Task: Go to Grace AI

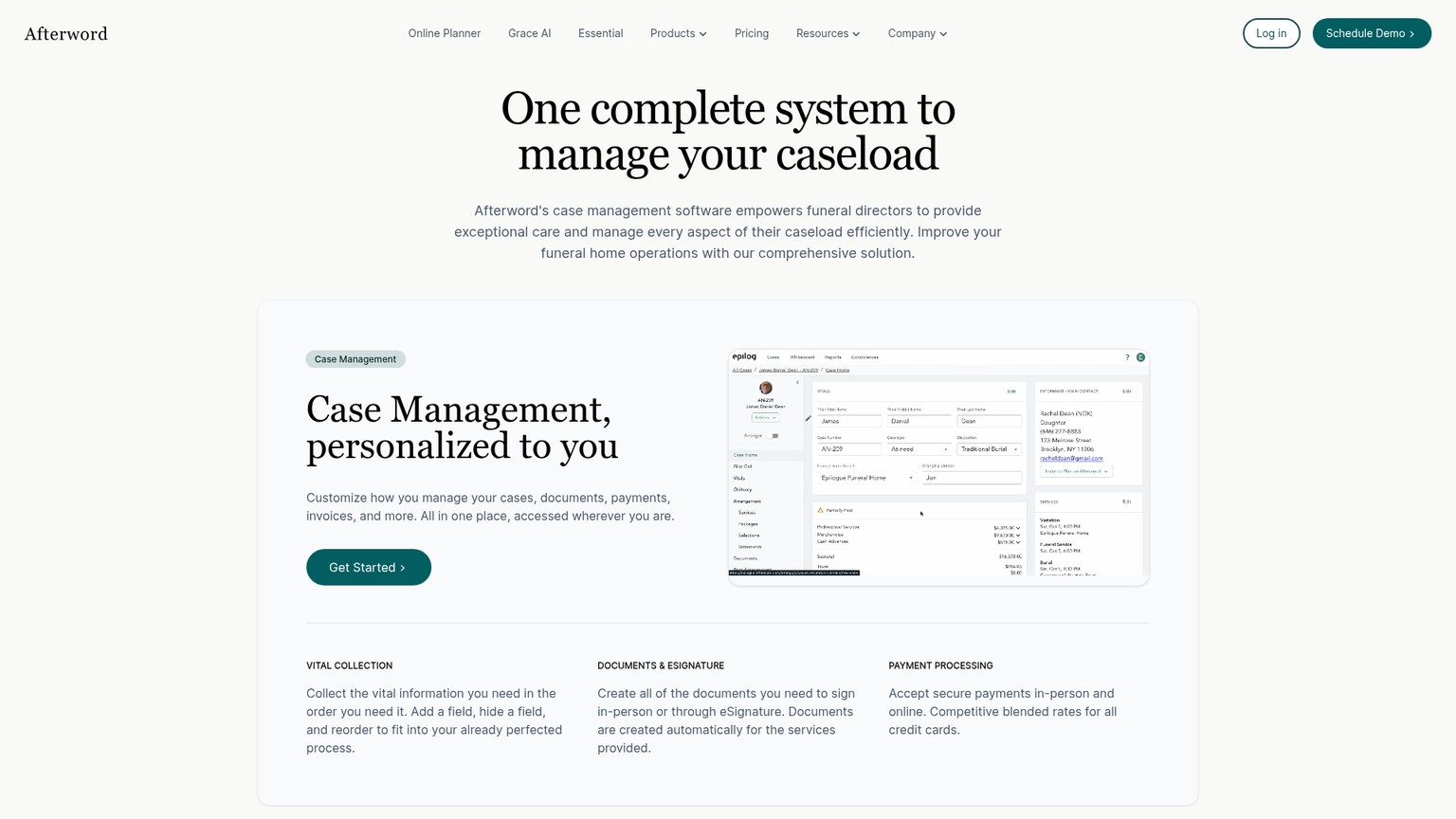Action: 529,33
